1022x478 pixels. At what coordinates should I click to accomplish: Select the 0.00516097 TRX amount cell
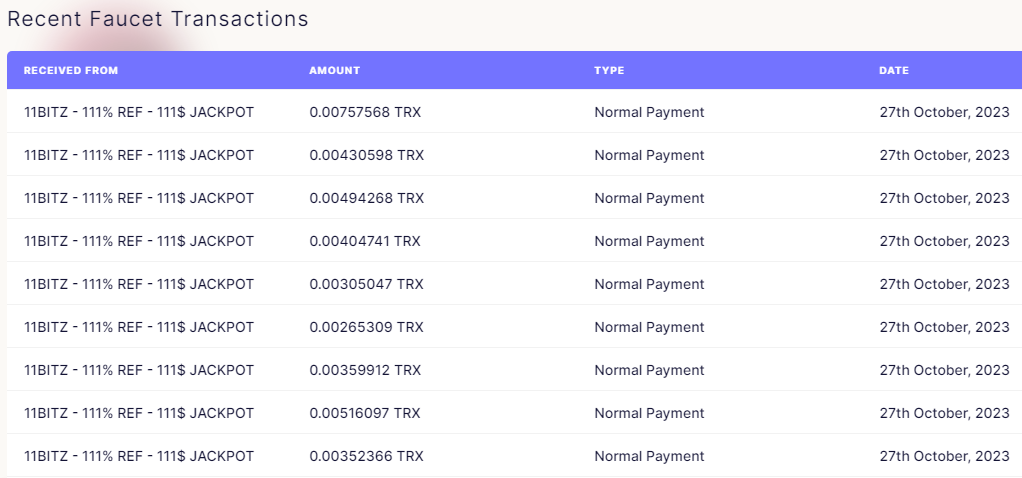pyautogui.click(x=365, y=413)
